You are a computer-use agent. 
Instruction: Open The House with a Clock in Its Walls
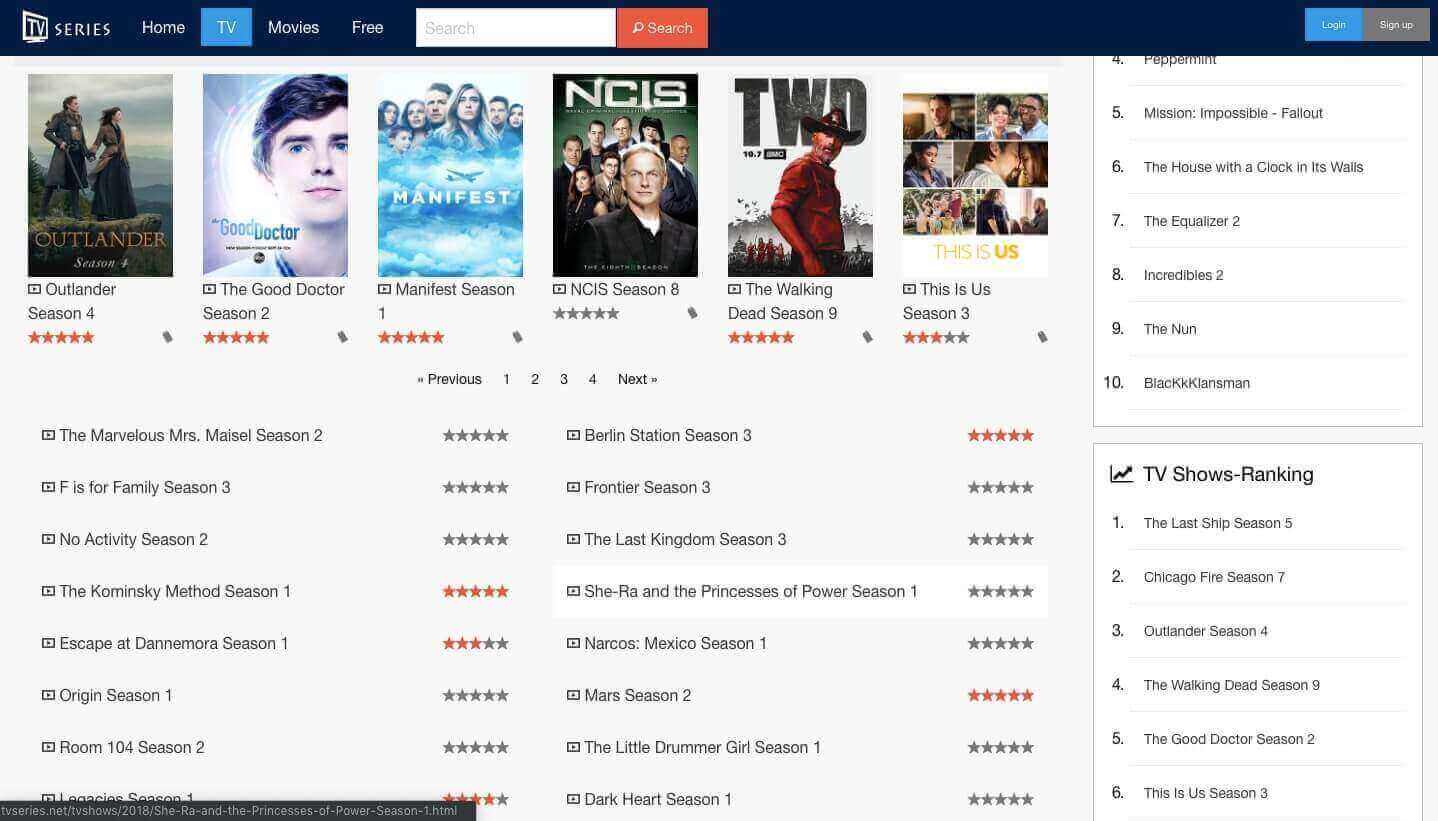1253,167
